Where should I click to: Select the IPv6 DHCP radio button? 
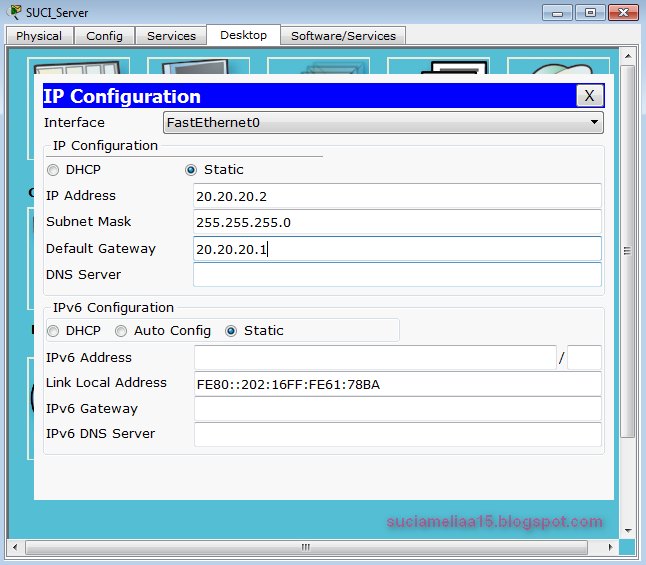[53, 331]
